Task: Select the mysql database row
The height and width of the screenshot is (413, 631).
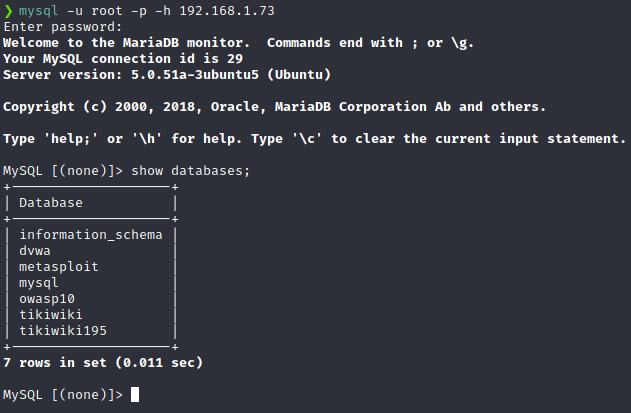Action: (39, 283)
